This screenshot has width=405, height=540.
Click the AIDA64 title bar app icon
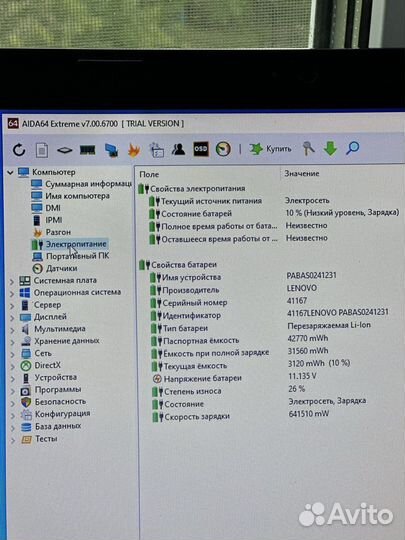point(13,124)
